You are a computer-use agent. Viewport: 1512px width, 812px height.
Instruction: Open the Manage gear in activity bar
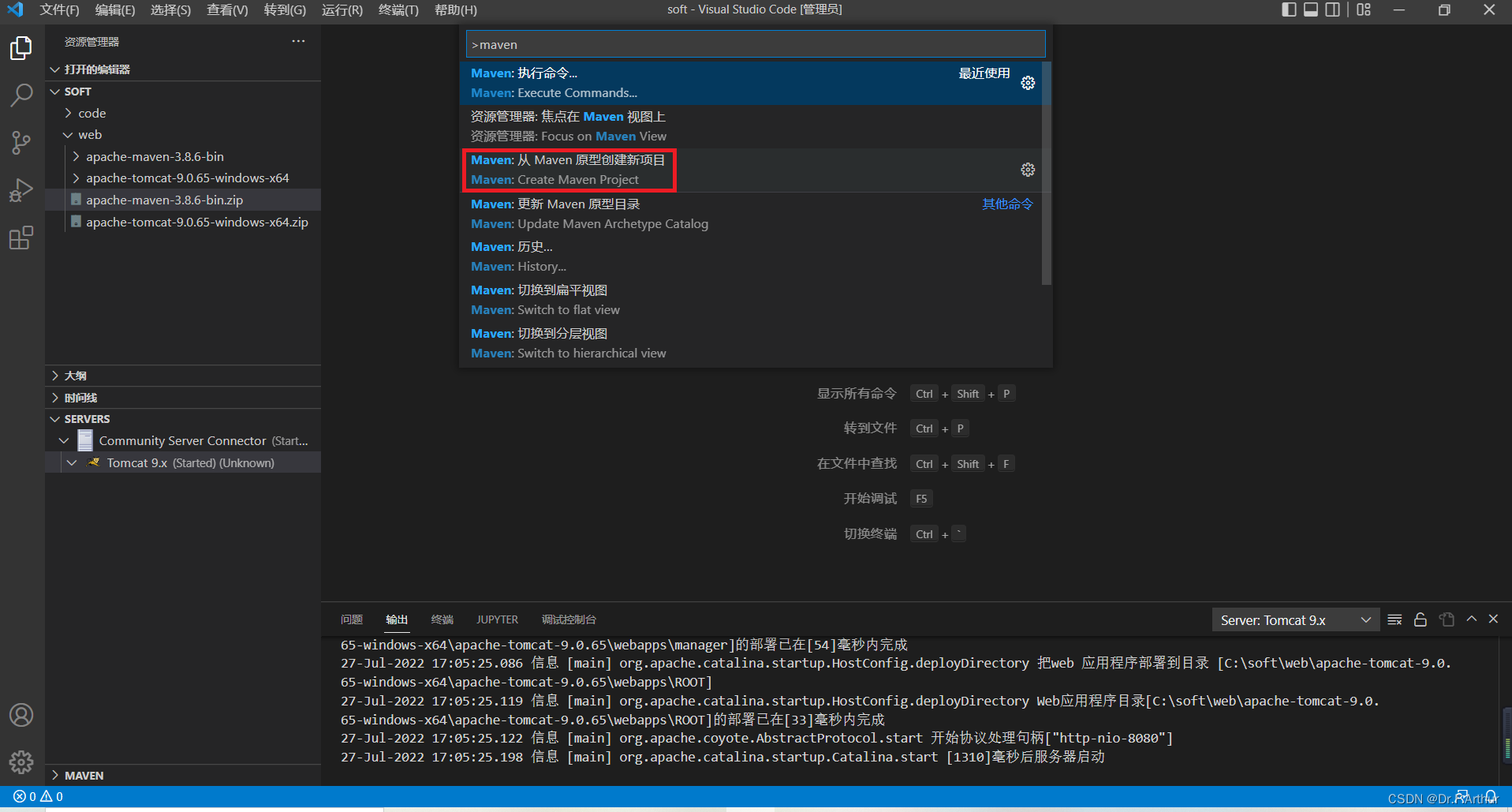[x=21, y=761]
